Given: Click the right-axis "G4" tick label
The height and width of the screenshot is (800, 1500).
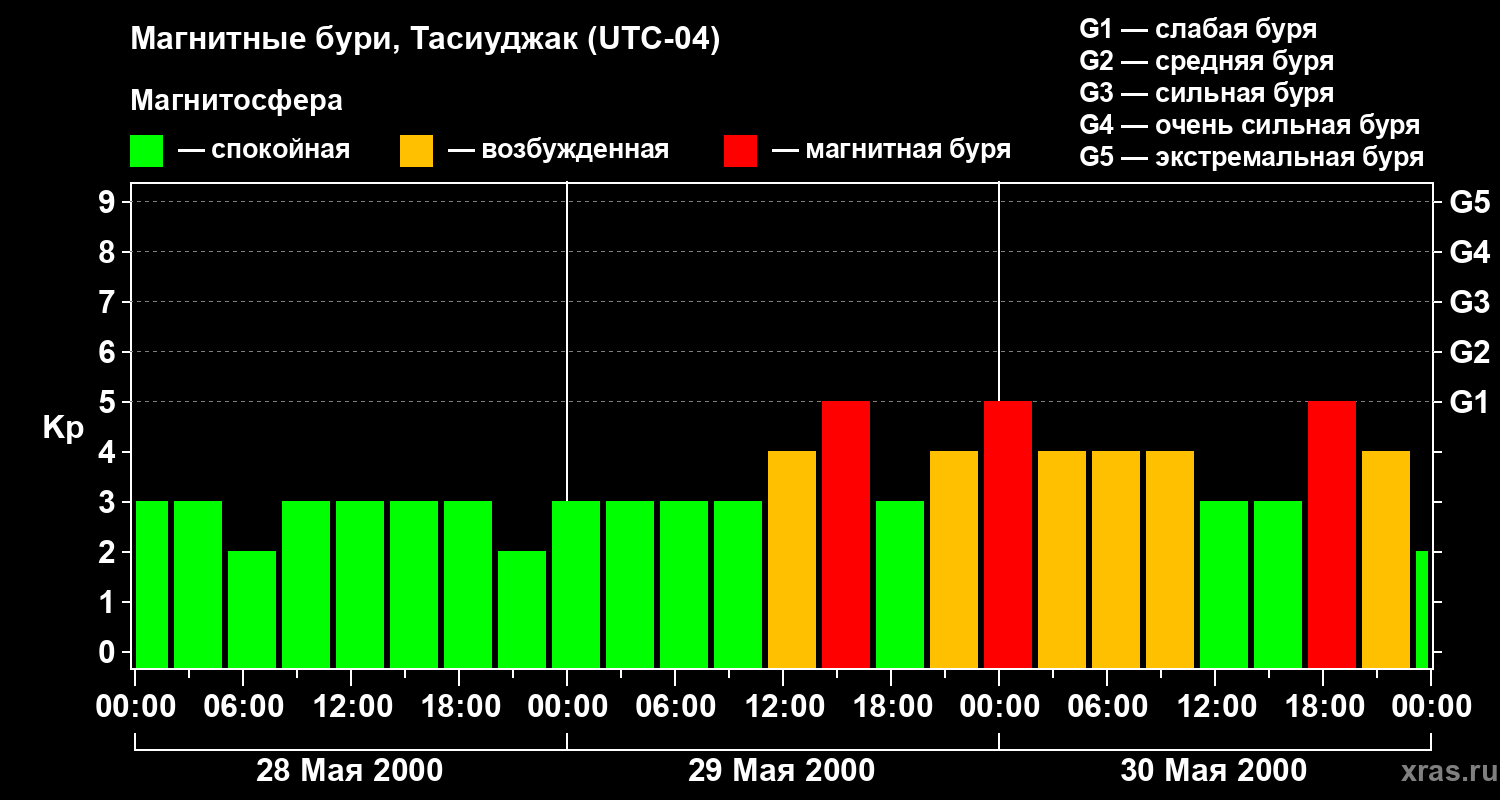Looking at the screenshot, I should [1469, 252].
